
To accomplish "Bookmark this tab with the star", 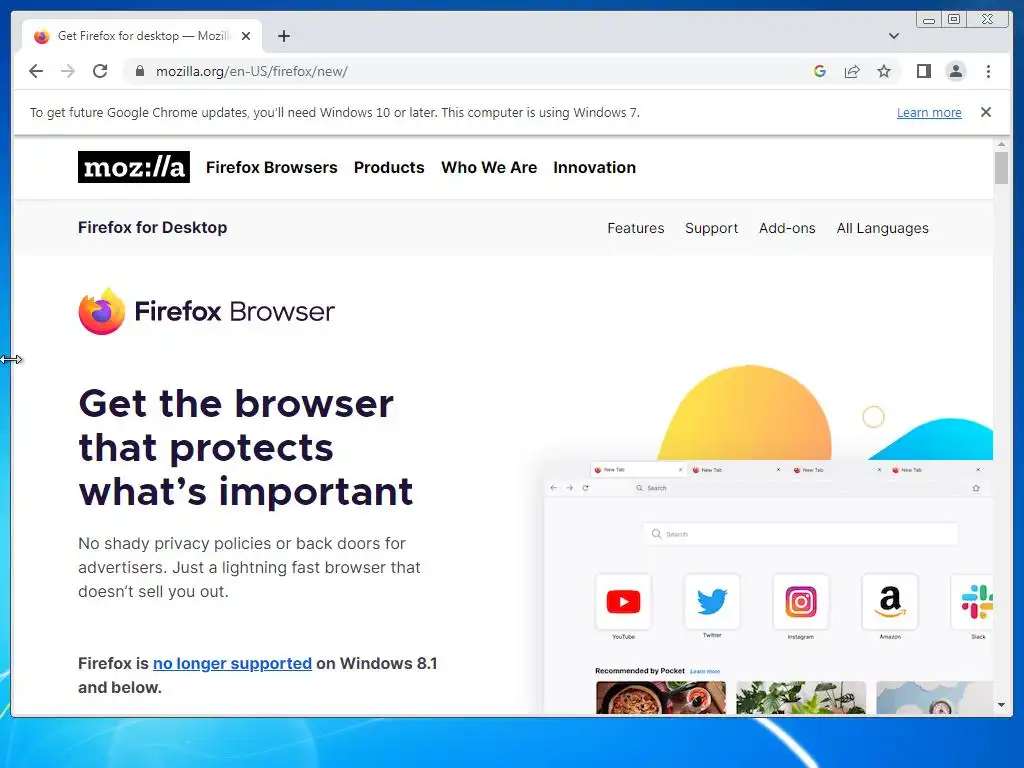I will pyautogui.click(x=884, y=71).
